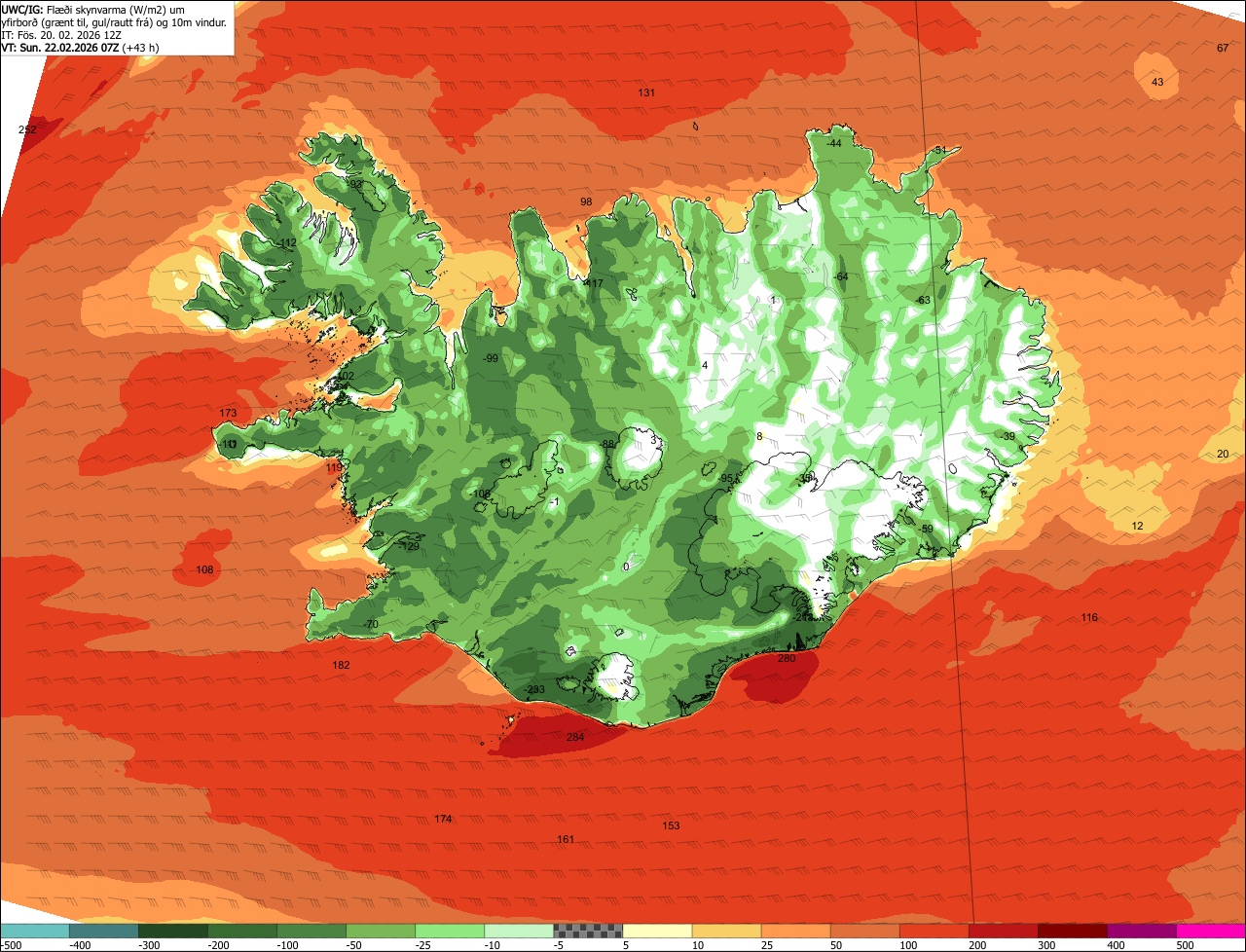Select the offshore value '153'

[x=671, y=825]
